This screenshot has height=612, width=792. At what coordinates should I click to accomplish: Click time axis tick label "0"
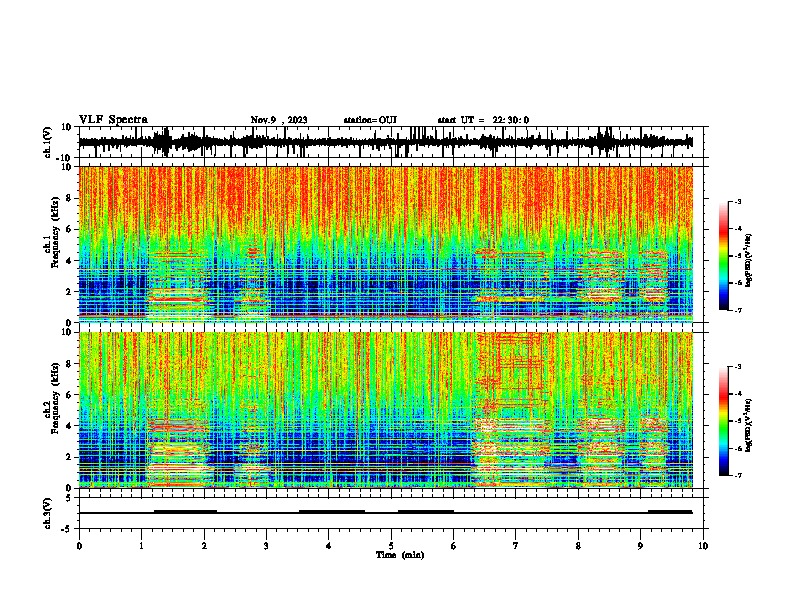pyautogui.click(x=79, y=546)
